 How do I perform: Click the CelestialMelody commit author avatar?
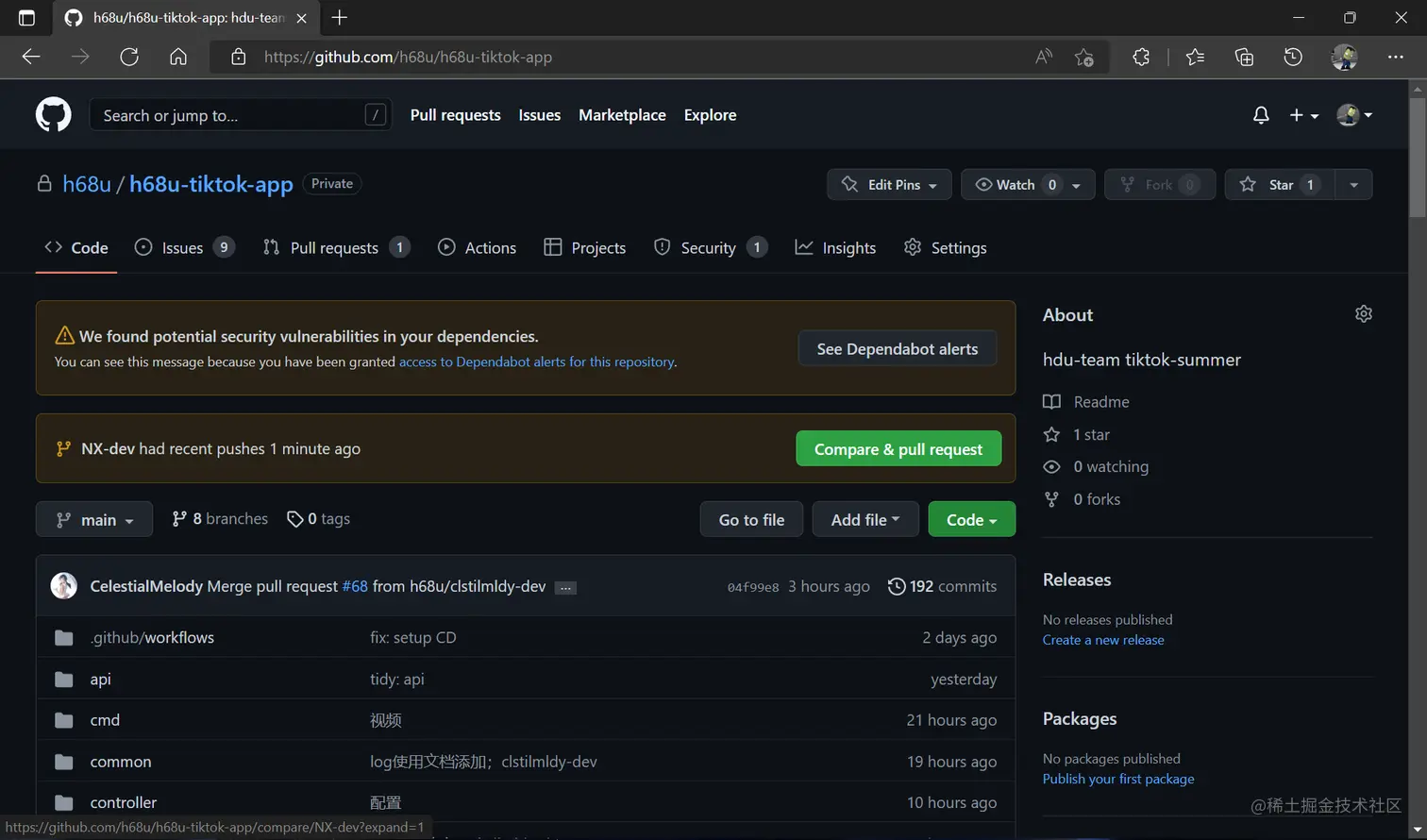[63, 585]
